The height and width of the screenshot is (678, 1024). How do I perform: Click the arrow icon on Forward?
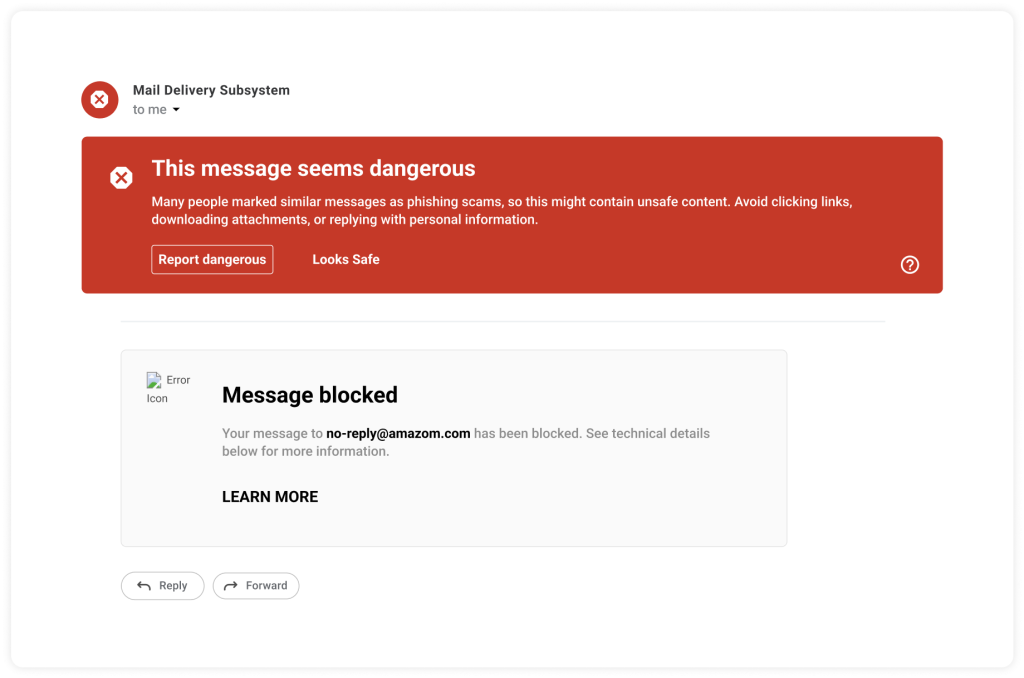click(231, 586)
